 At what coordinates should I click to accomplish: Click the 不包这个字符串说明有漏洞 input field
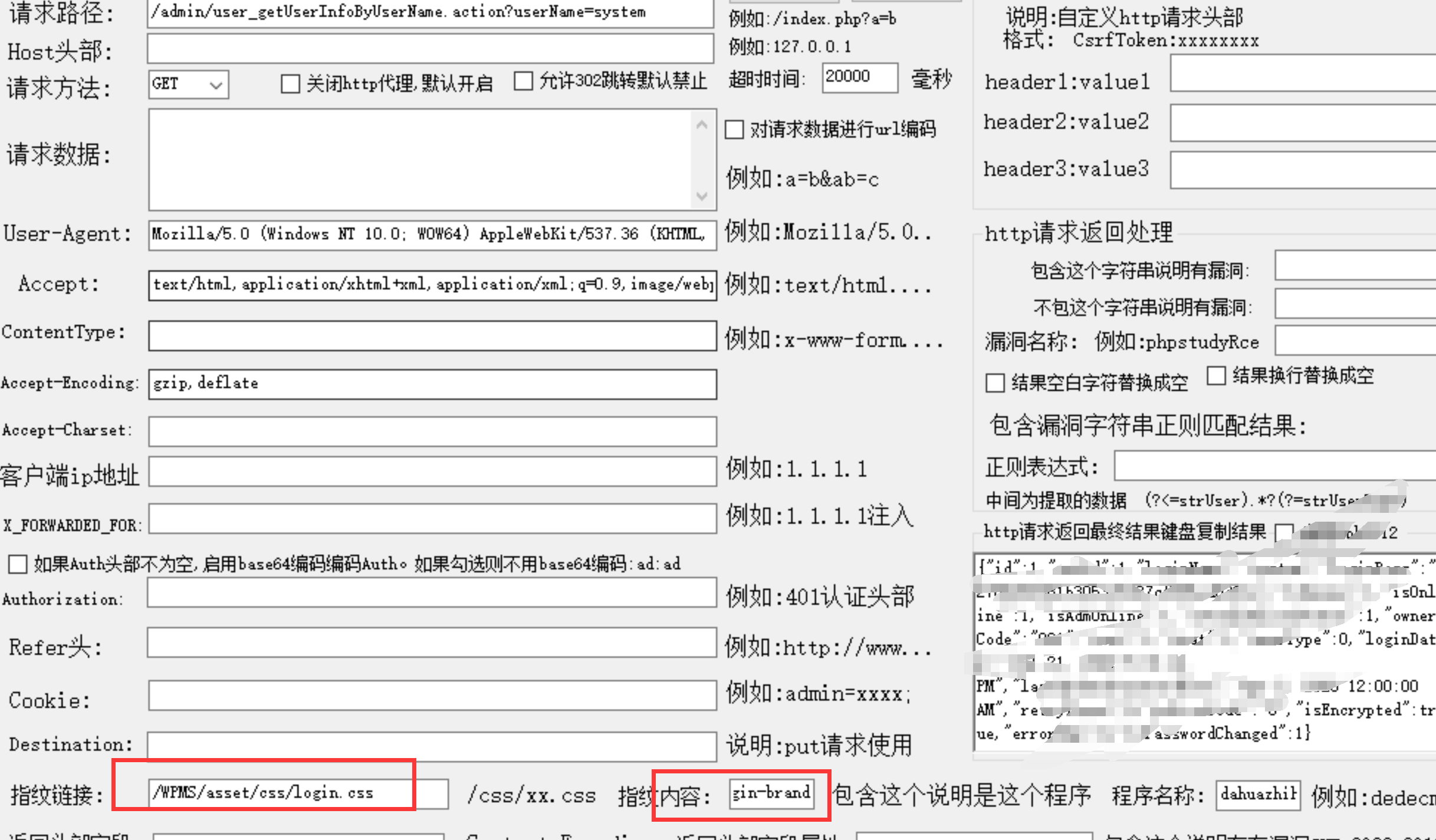[x=1355, y=304]
